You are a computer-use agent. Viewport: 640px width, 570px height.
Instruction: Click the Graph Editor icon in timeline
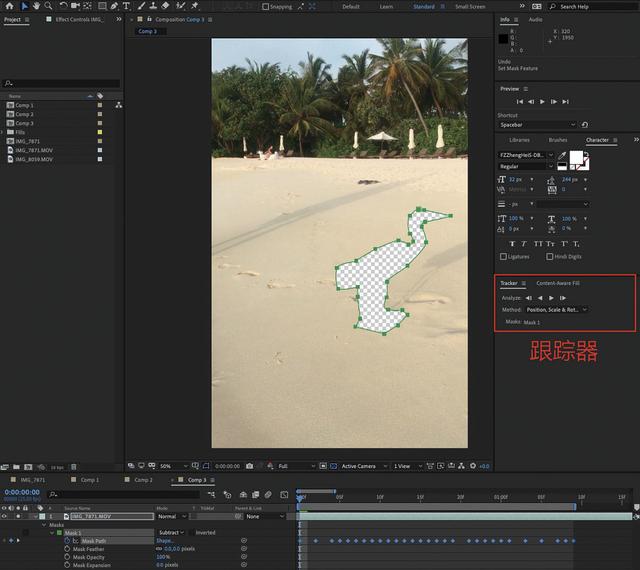[284, 494]
